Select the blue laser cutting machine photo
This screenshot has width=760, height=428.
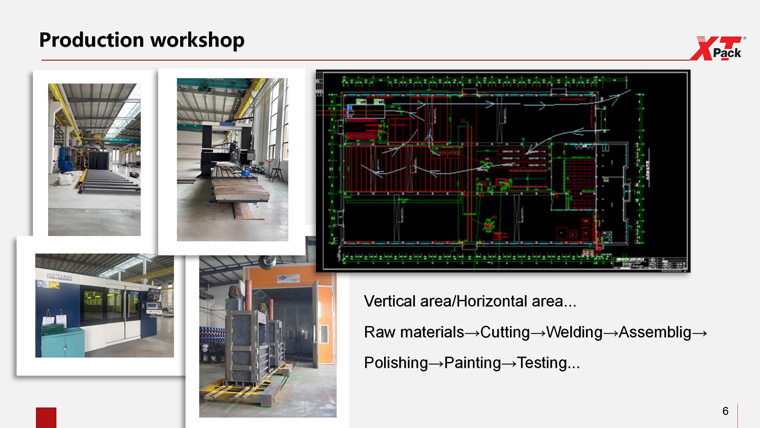[105, 306]
